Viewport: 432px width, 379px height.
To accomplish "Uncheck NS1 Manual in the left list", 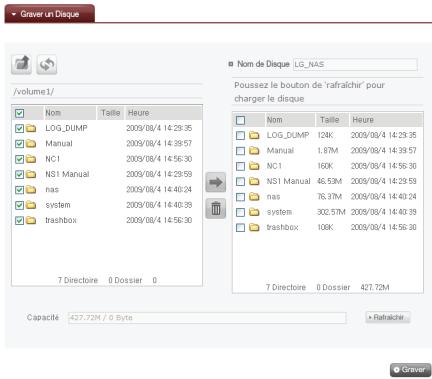I will coord(19,174).
